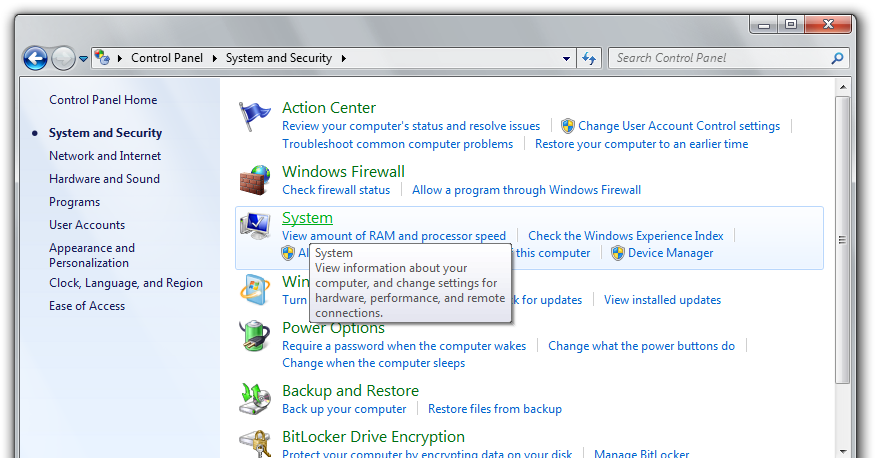Click Change when the computer sleeps
This screenshot has height=458, width=875.
[373, 363]
